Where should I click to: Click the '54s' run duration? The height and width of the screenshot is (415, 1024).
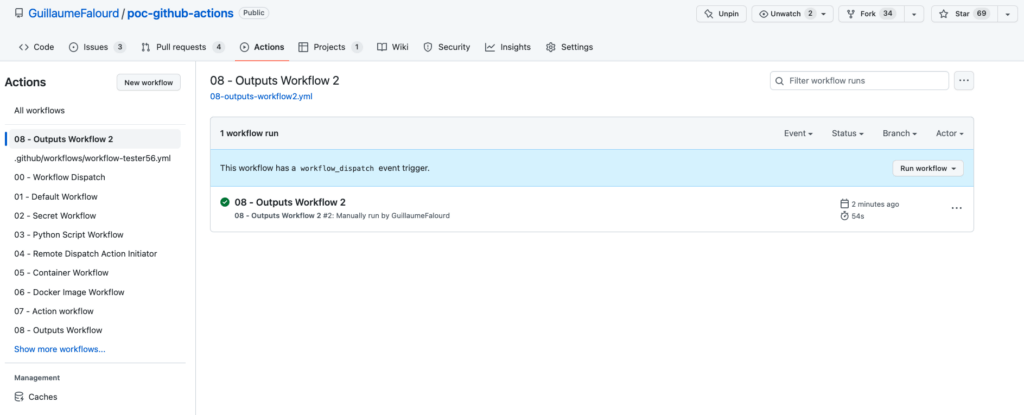pyautogui.click(x=858, y=216)
